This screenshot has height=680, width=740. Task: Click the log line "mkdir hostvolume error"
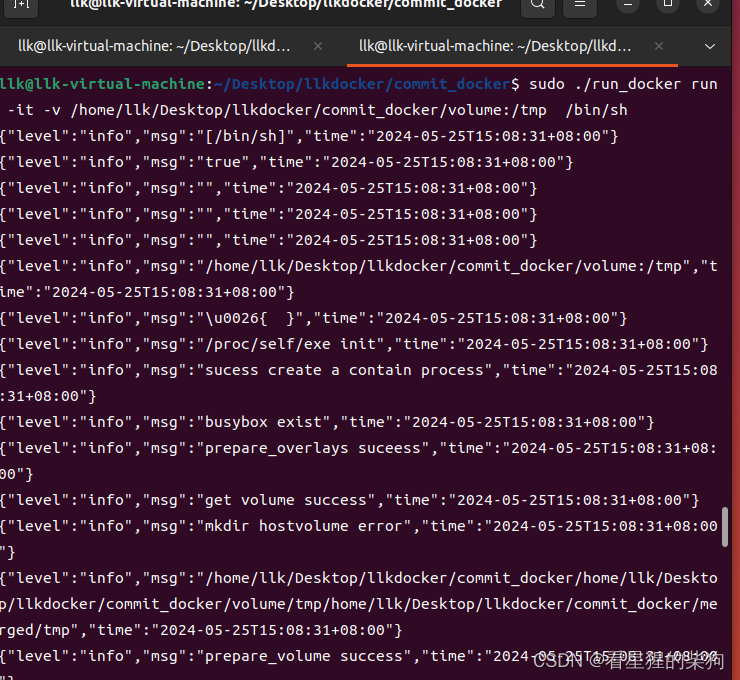359,538
